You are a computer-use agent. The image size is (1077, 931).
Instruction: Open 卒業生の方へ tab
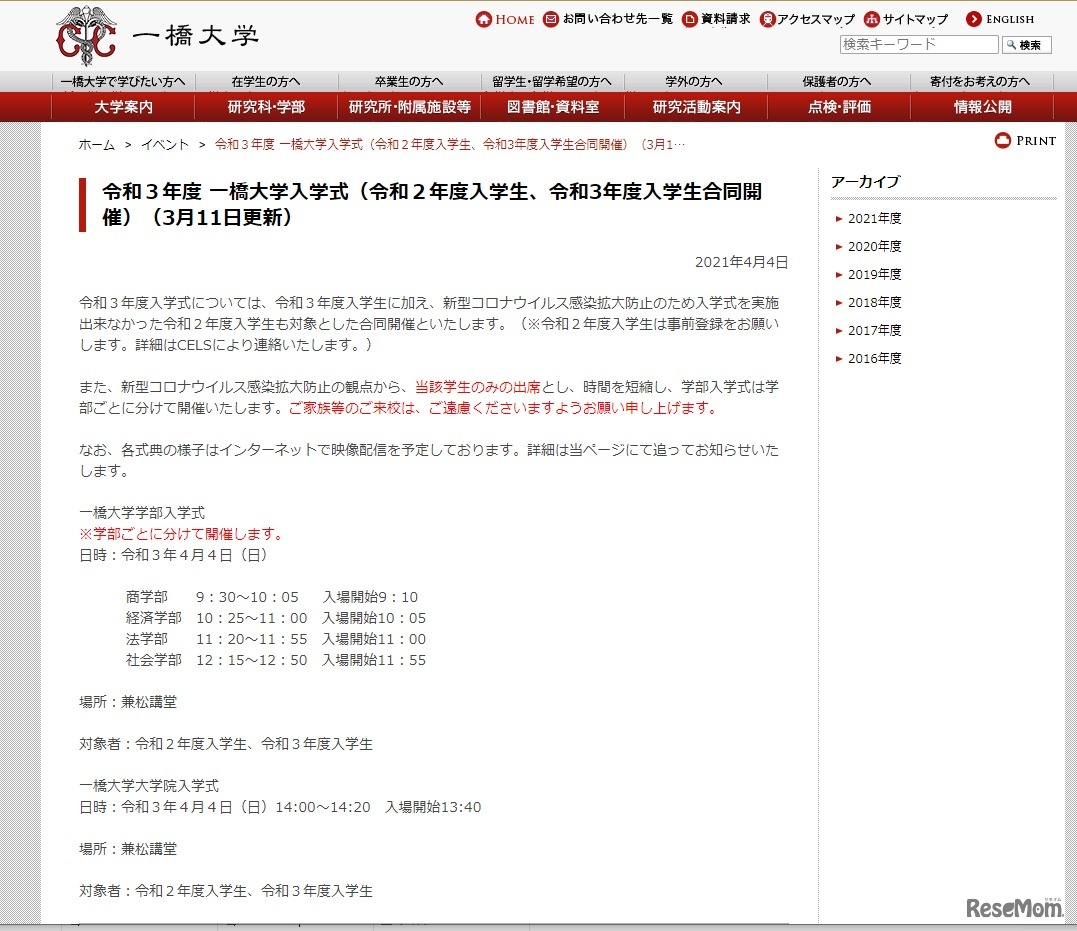[x=409, y=82]
